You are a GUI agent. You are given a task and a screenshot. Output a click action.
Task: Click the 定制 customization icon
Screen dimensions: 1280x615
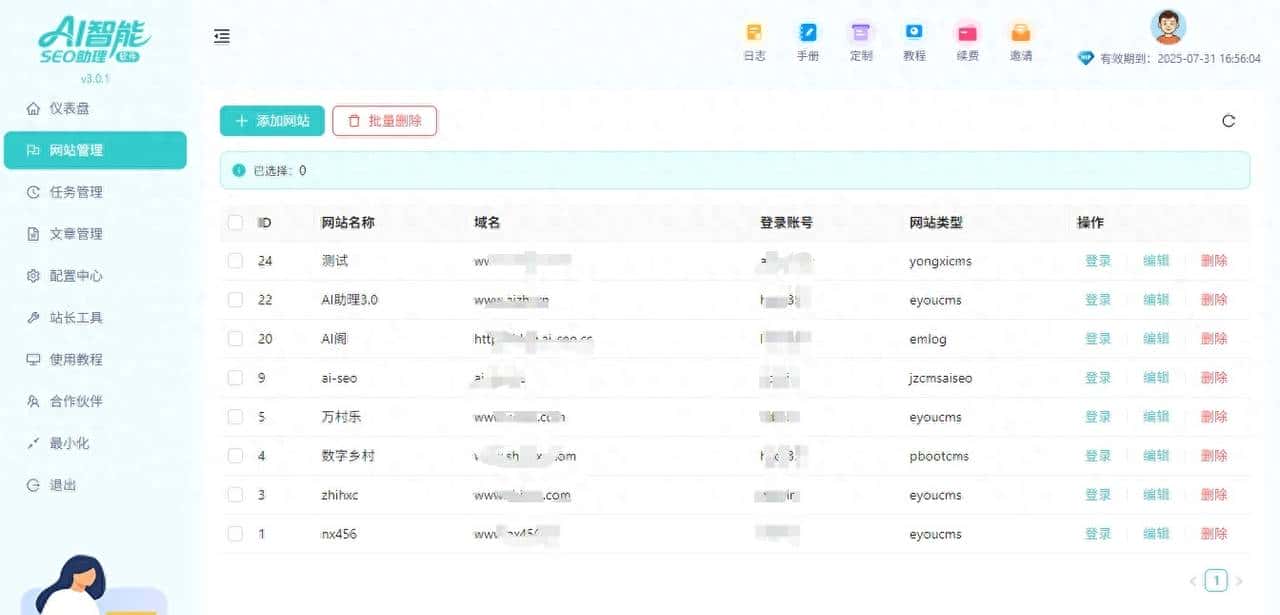tap(861, 42)
